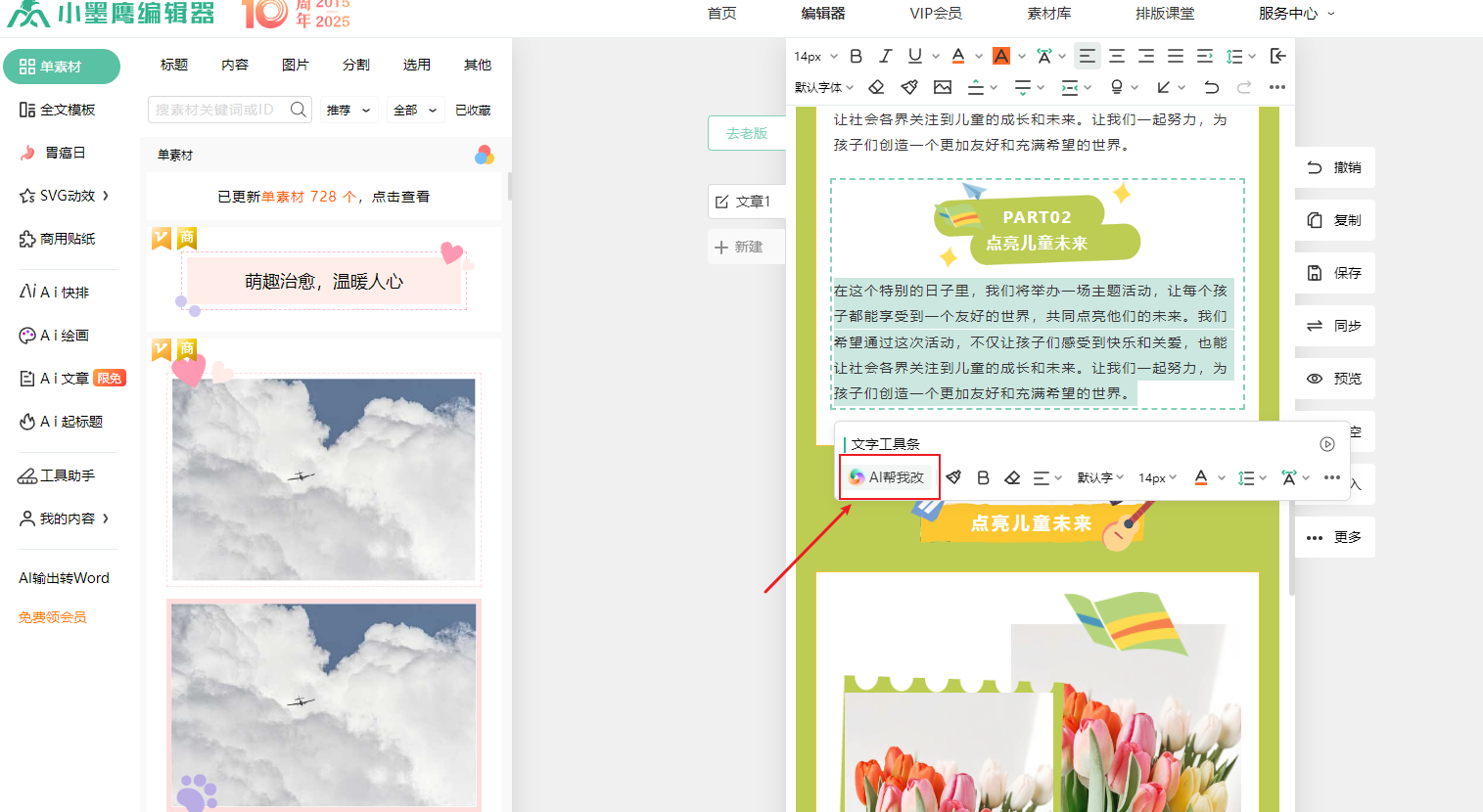This screenshot has height=812, width=1483.
Task: Click the 去老版 button
Action: (747, 133)
